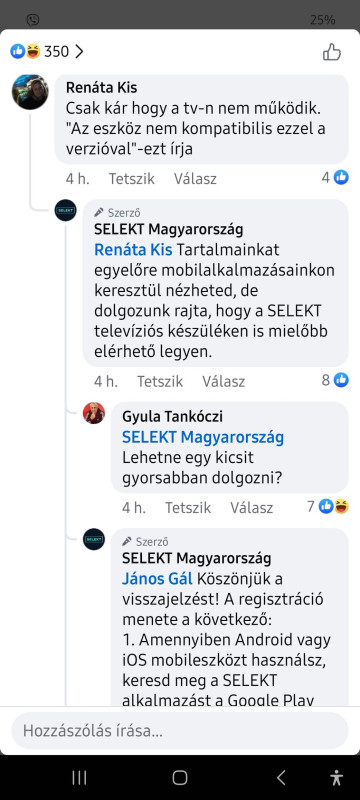Viewport: 360px width, 800px height.
Task: Like Renáta Kis comment with Tetszik
Action: pos(132,179)
